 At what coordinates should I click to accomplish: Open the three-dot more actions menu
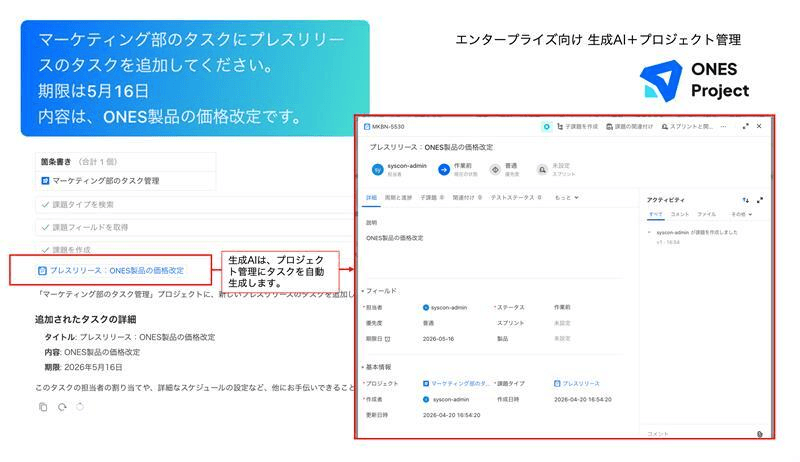click(723, 126)
